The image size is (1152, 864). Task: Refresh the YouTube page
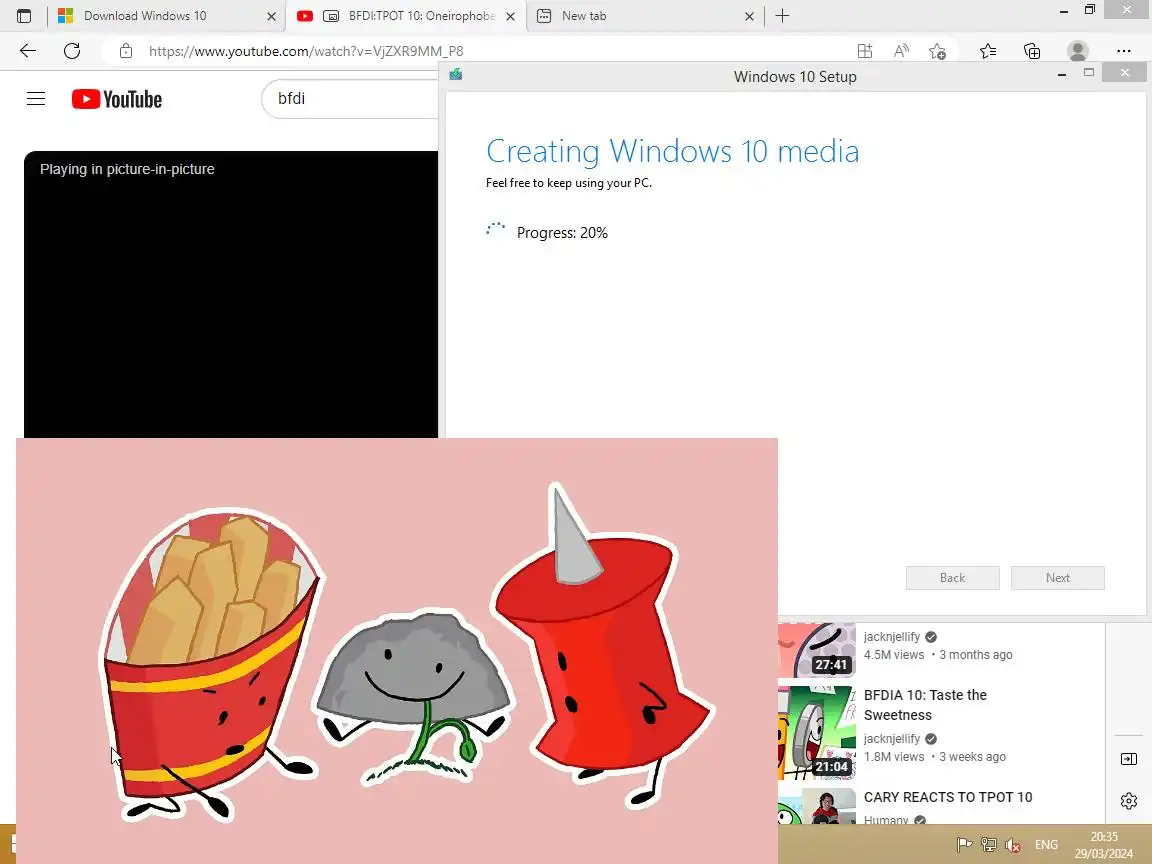(x=72, y=51)
